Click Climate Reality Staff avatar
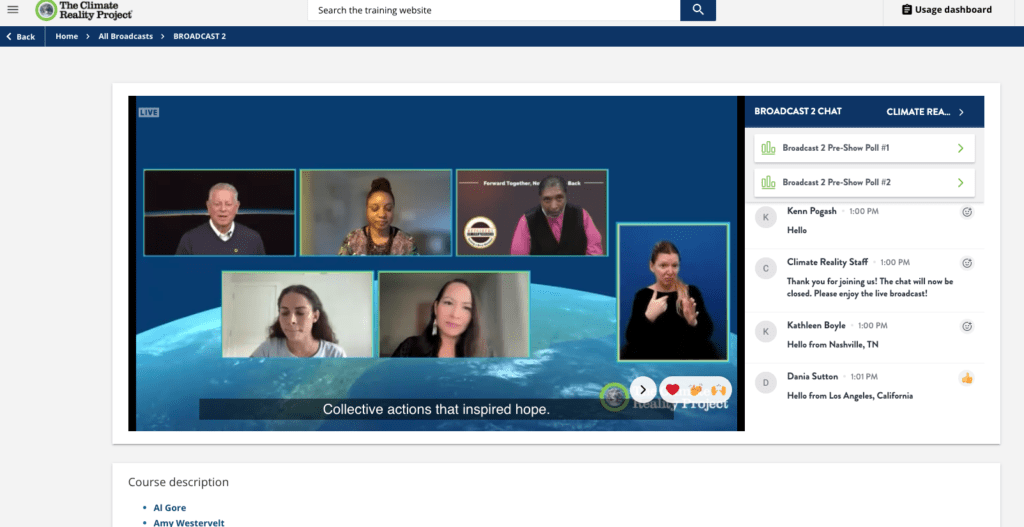Viewport: 1024px width, 527px height. coord(765,268)
